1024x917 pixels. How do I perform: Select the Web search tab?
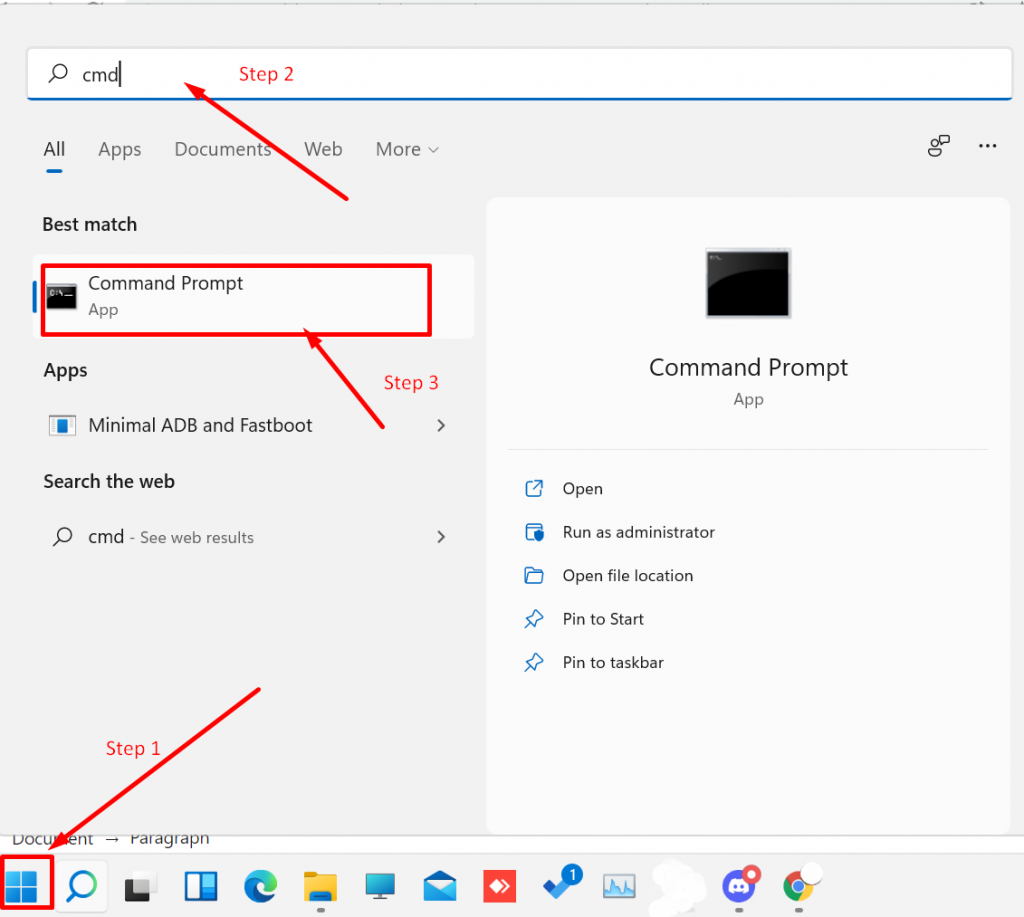(323, 149)
